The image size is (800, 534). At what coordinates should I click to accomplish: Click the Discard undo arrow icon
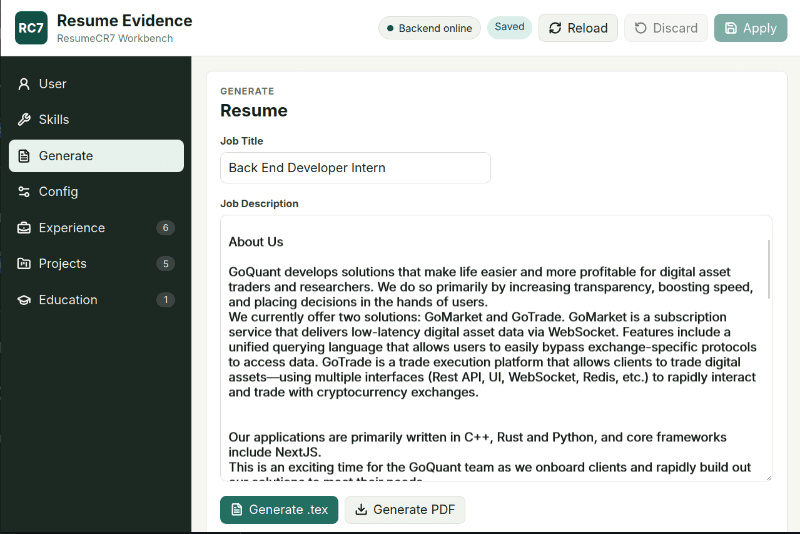(x=640, y=28)
